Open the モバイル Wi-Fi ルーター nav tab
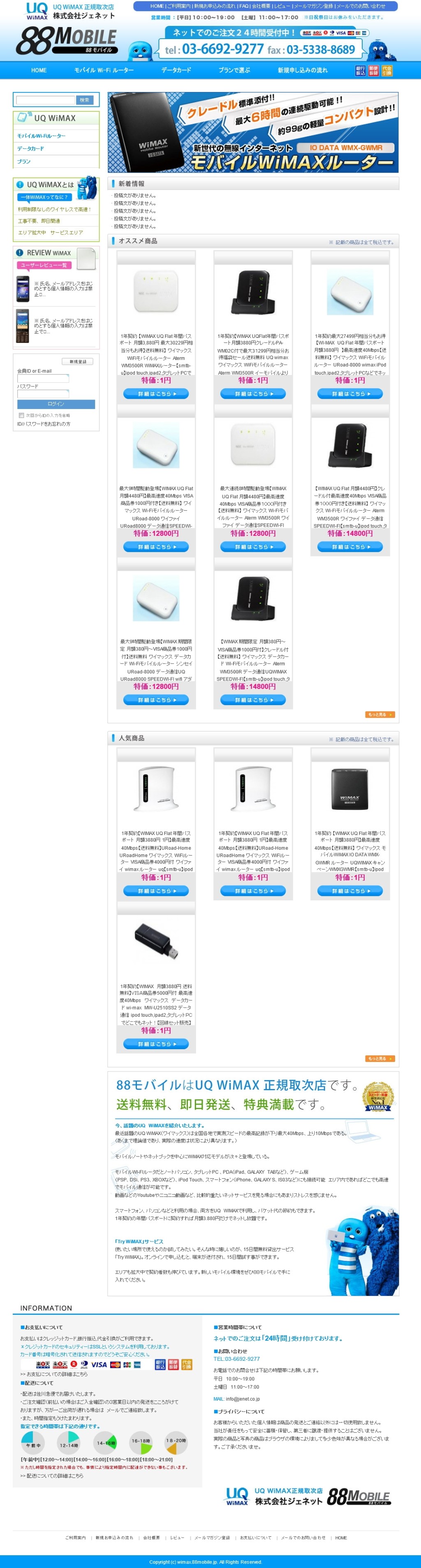Screen dimensions: 421x1568 tap(104, 71)
